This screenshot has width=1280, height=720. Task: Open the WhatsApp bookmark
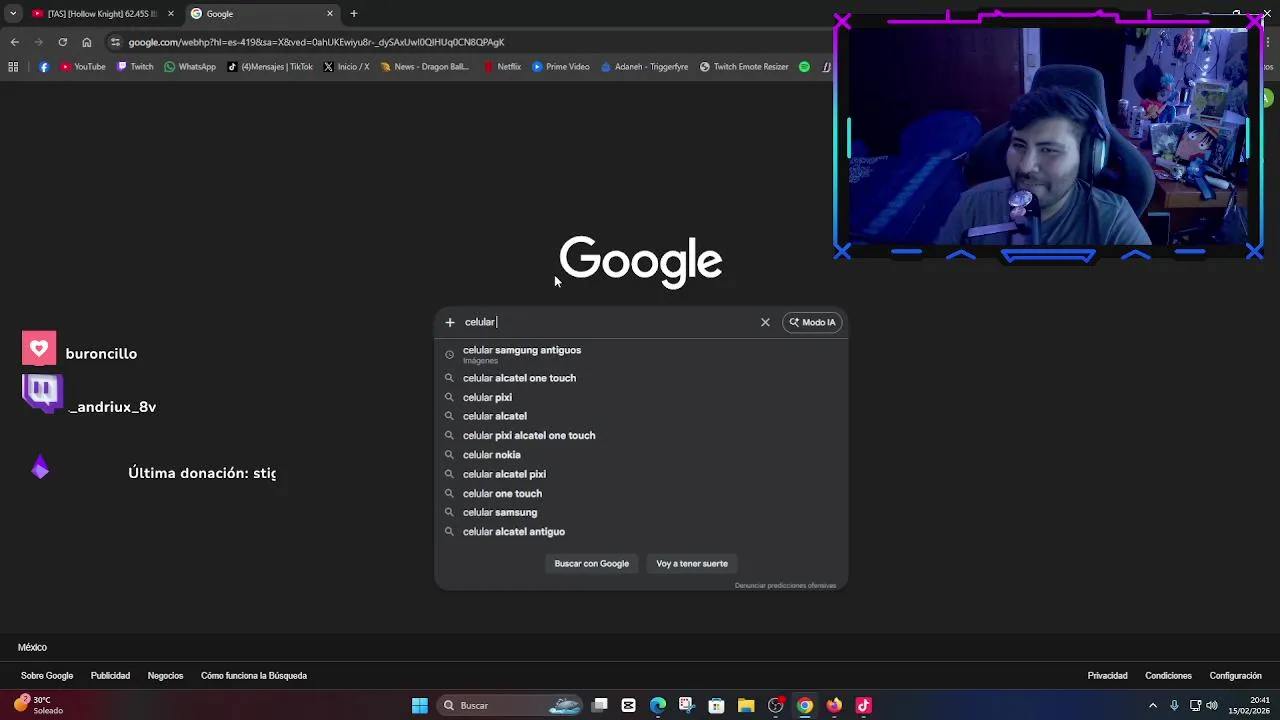click(190, 67)
